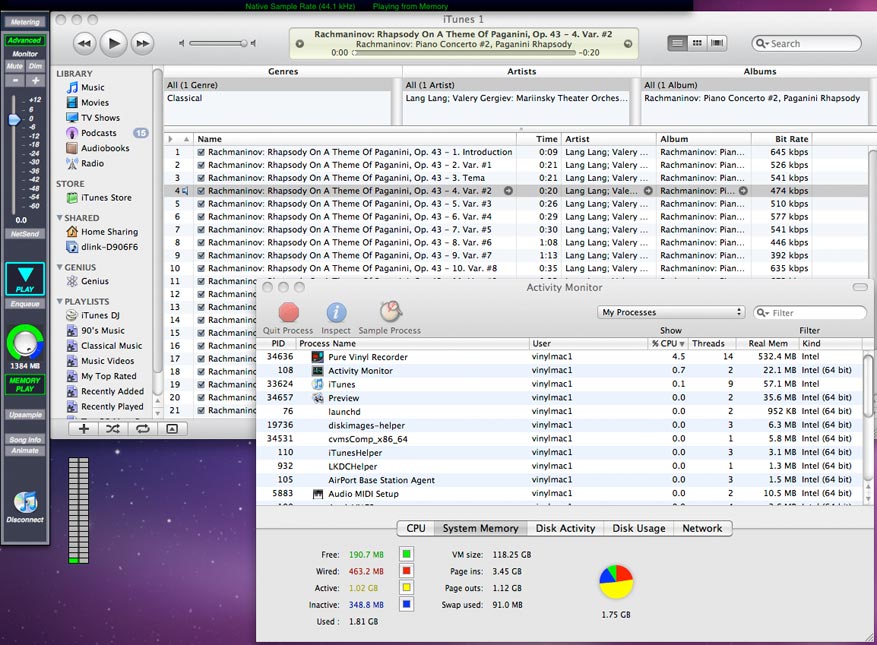877x645 pixels.
Task: Uncheck track 5 Var. #3 checkbox
Action: pos(201,204)
